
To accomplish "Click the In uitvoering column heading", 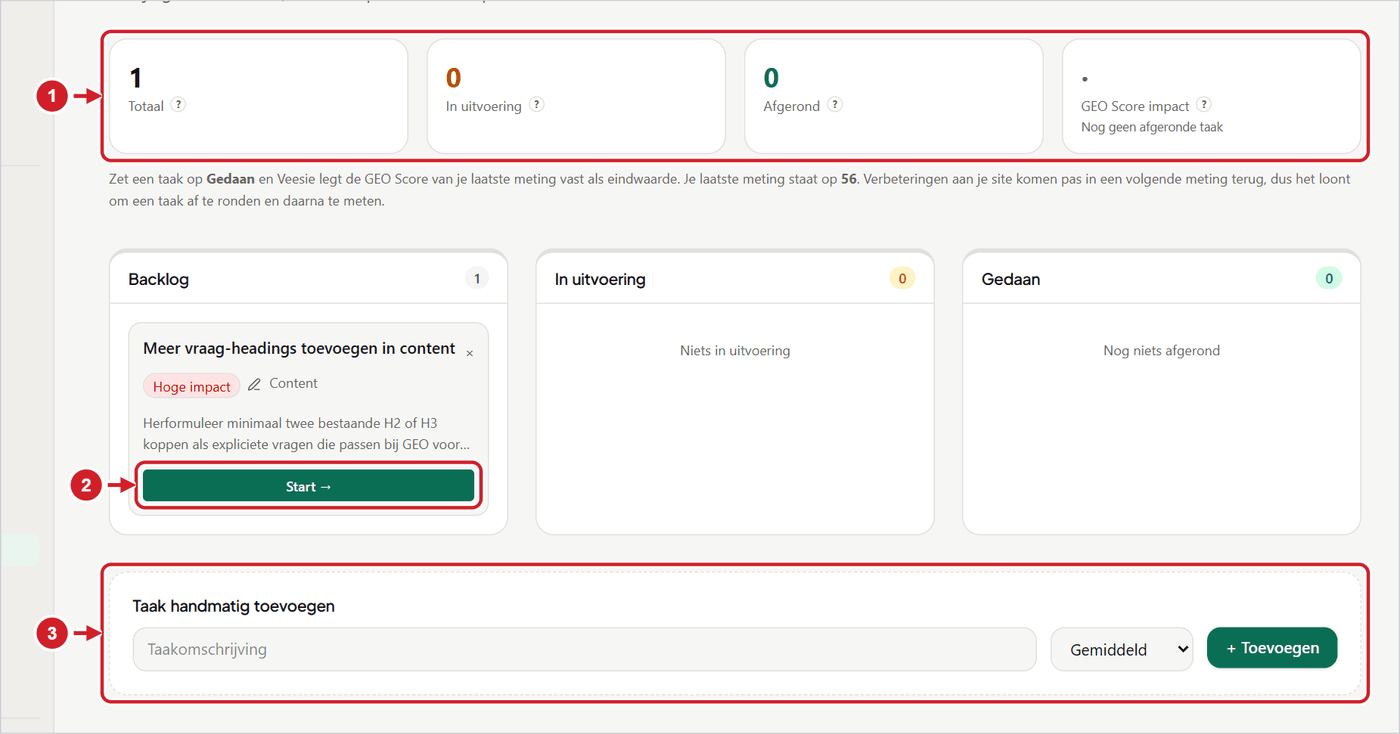I will [x=600, y=279].
